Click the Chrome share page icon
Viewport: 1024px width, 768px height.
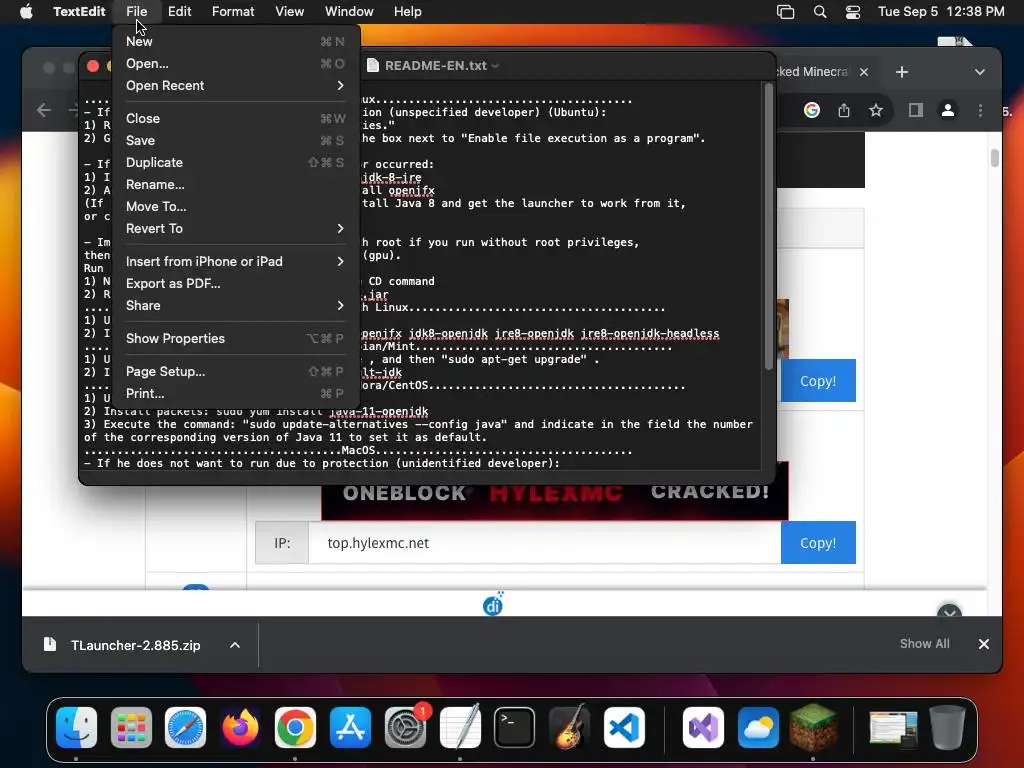pyautogui.click(x=844, y=110)
